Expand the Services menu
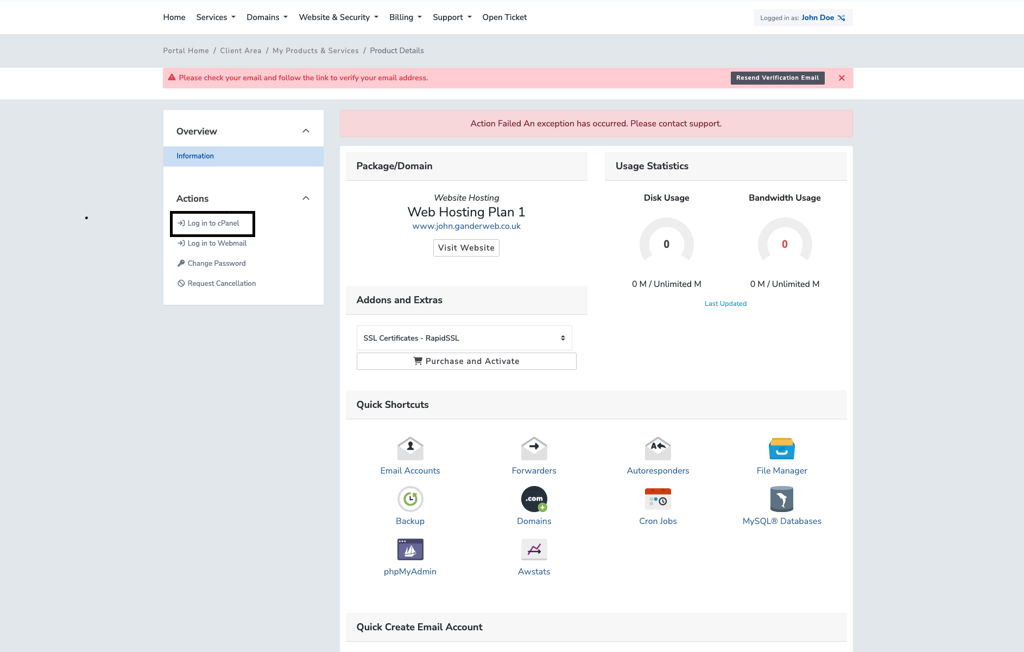 [x=216, y=17]
